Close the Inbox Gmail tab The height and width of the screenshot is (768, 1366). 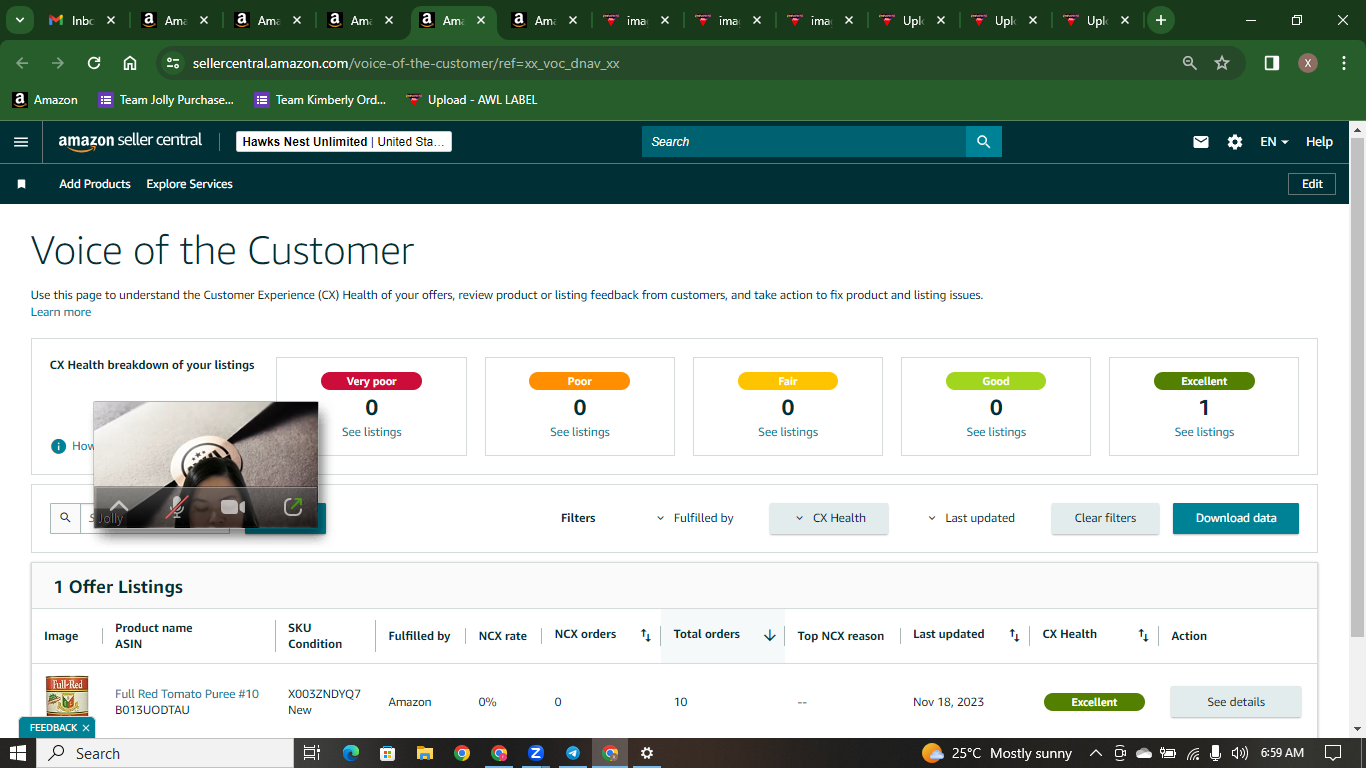(x=110, y=20)
